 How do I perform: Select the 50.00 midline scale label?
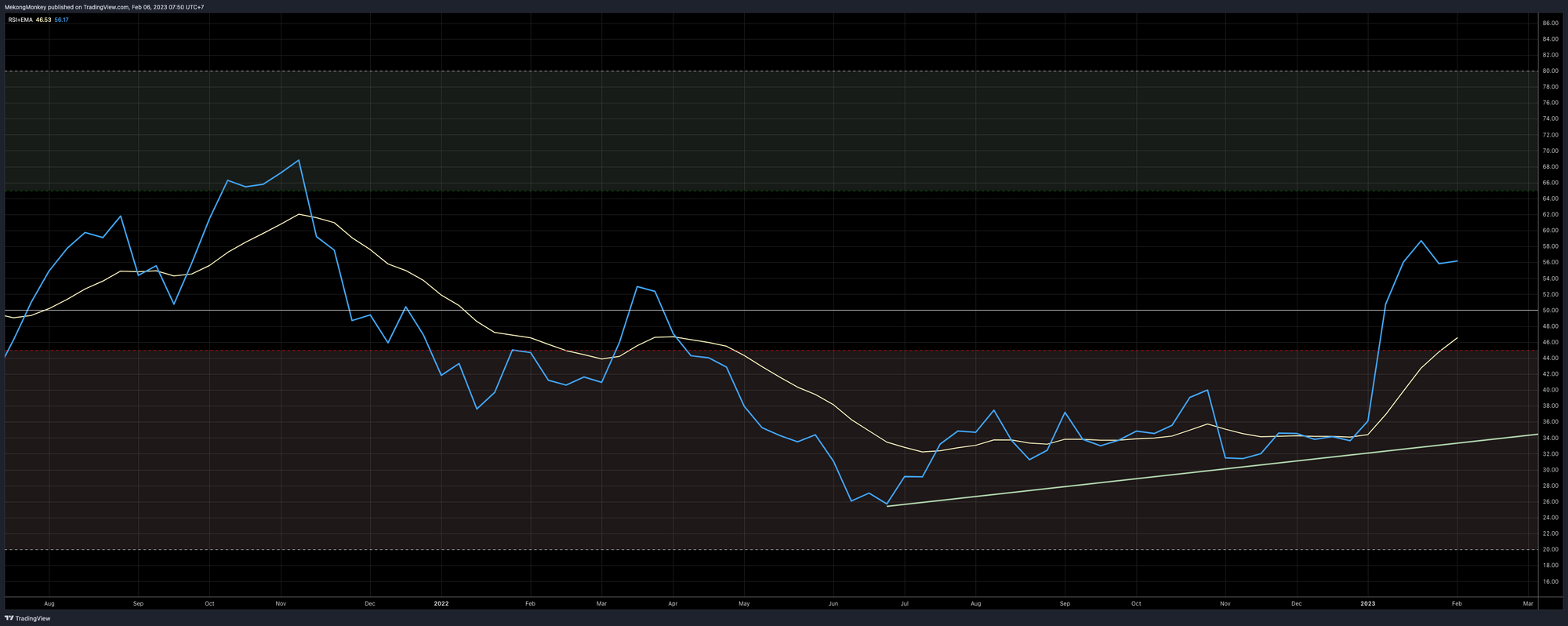[x=1550, y=311]
